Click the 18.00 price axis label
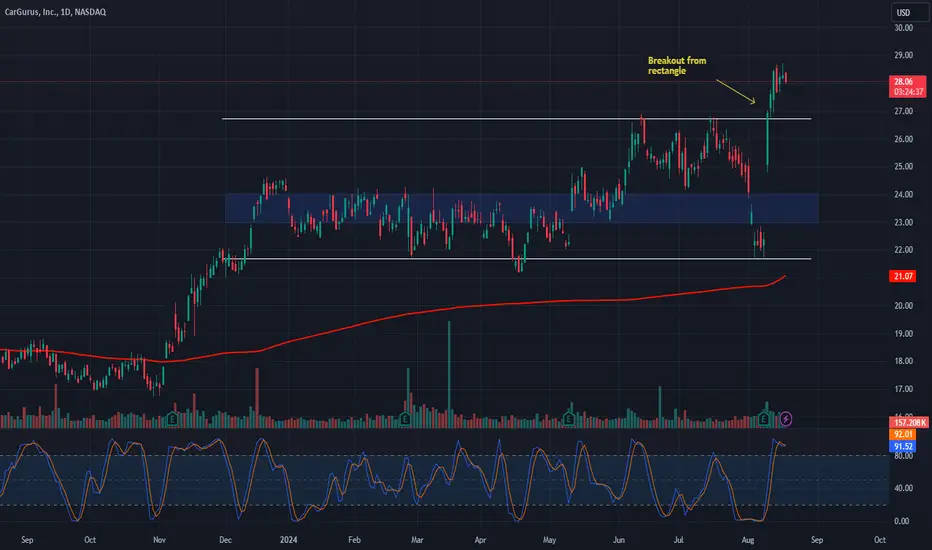932x550 pixels. pos(903,361)
